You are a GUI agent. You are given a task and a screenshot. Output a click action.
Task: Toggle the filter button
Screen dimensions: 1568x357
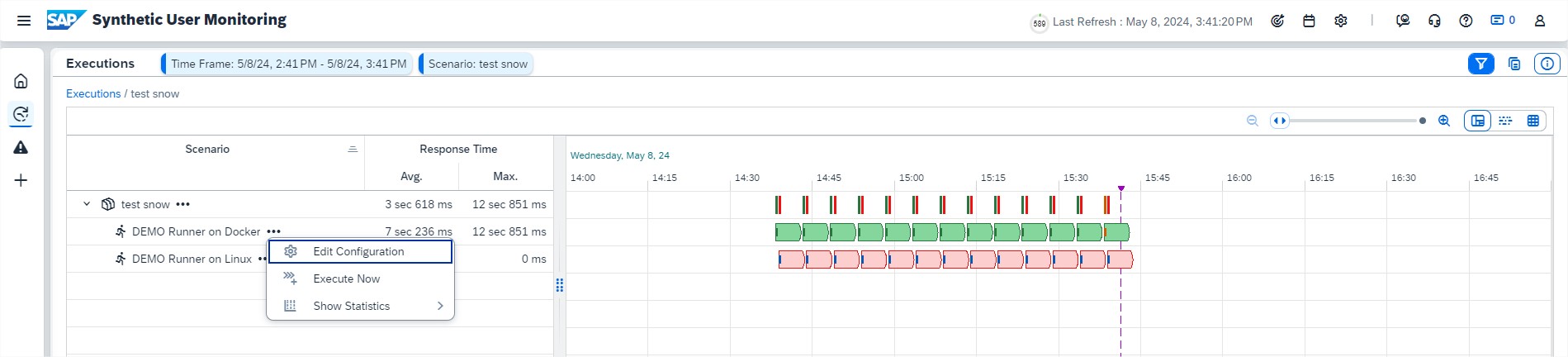pyautogui.click(x=1480, y=64)
